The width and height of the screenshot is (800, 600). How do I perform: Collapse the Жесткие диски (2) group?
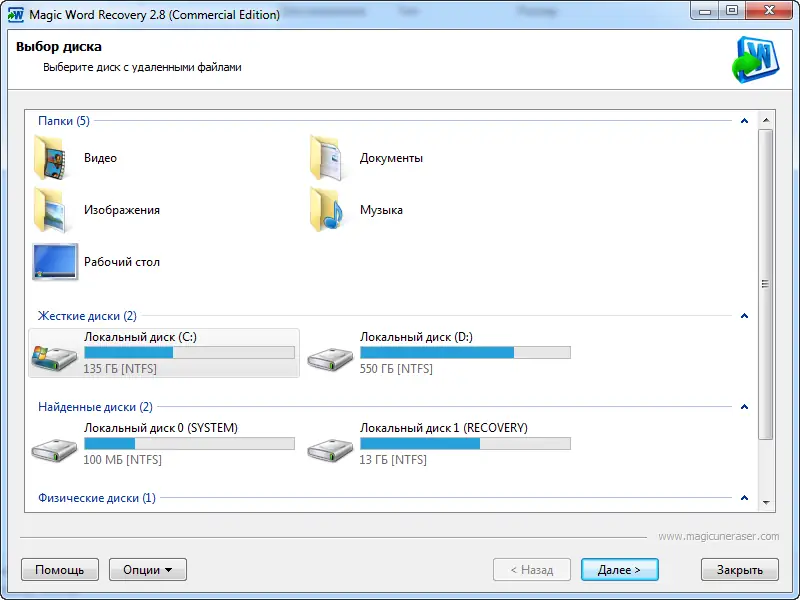(744, 316)
